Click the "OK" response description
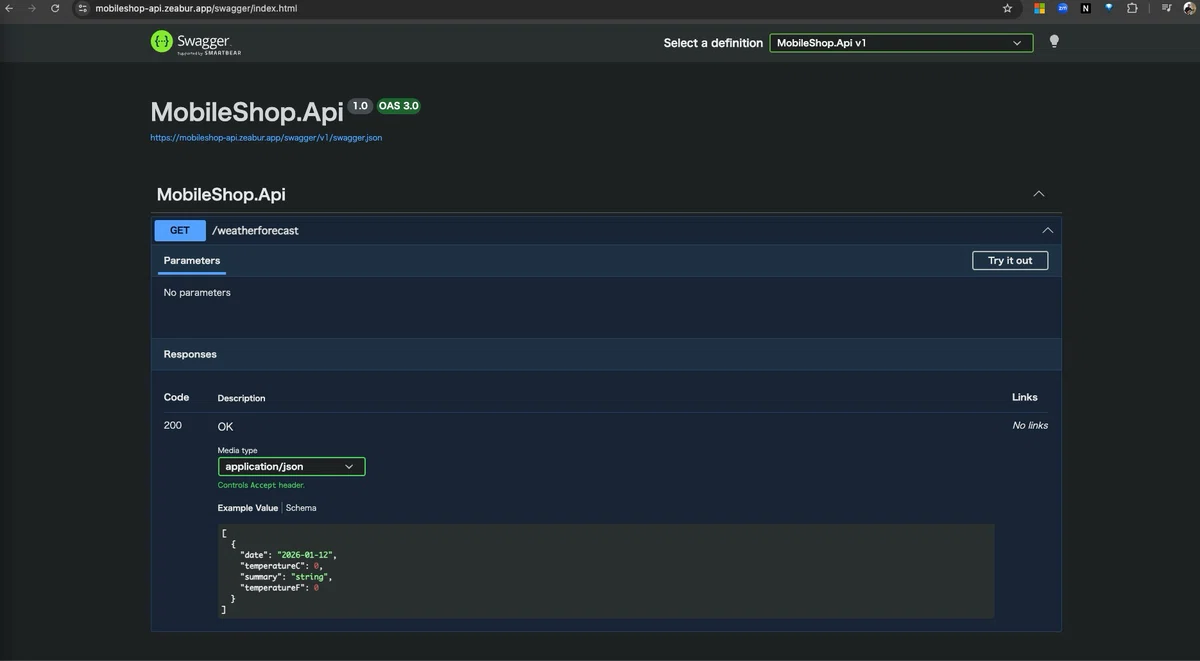Image resolution: width=1200 pixels, height=661 pixels. [225, 427]
